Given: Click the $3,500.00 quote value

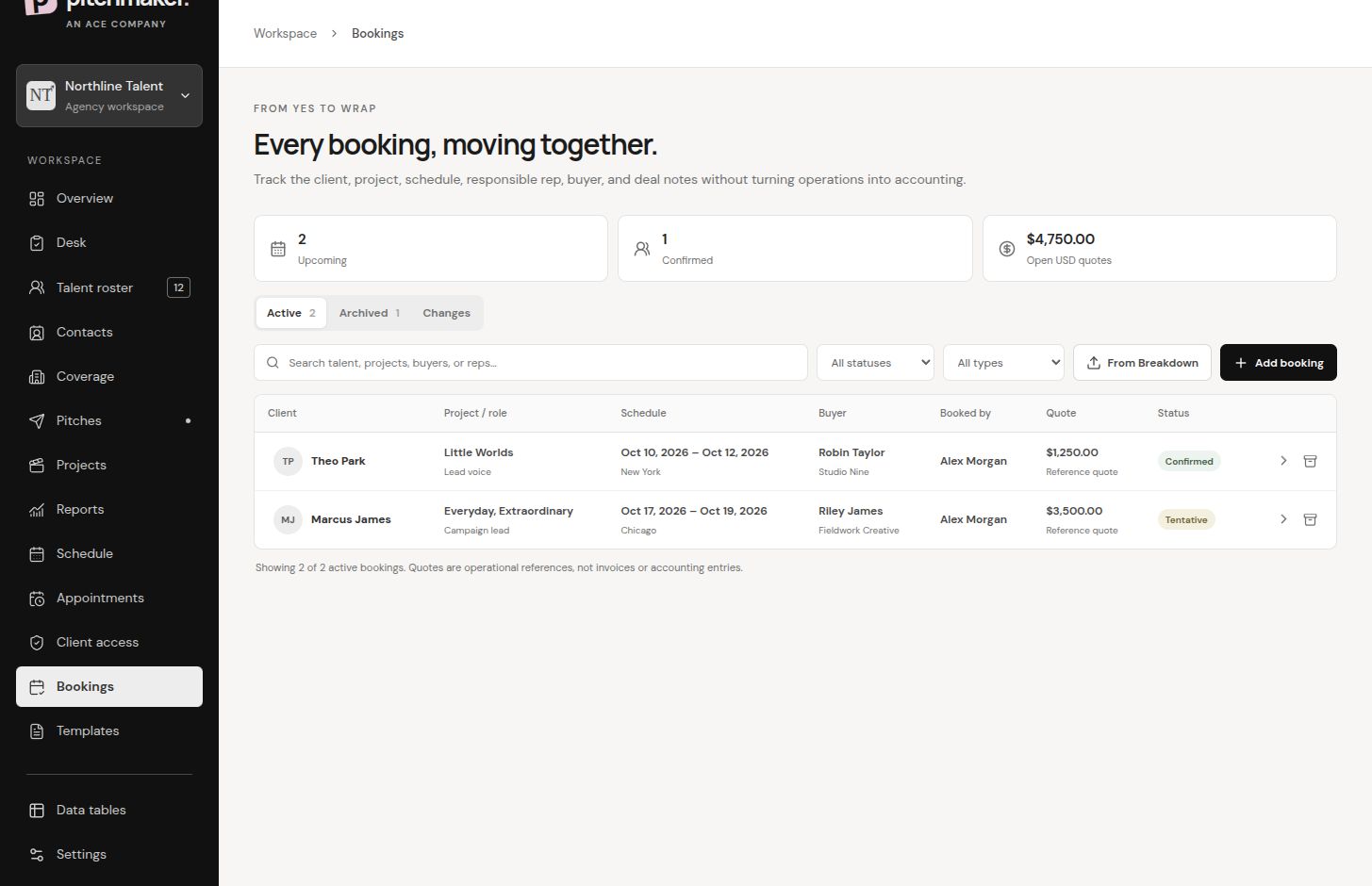Looking at the screenshot, I should [x=1074, y=511].
